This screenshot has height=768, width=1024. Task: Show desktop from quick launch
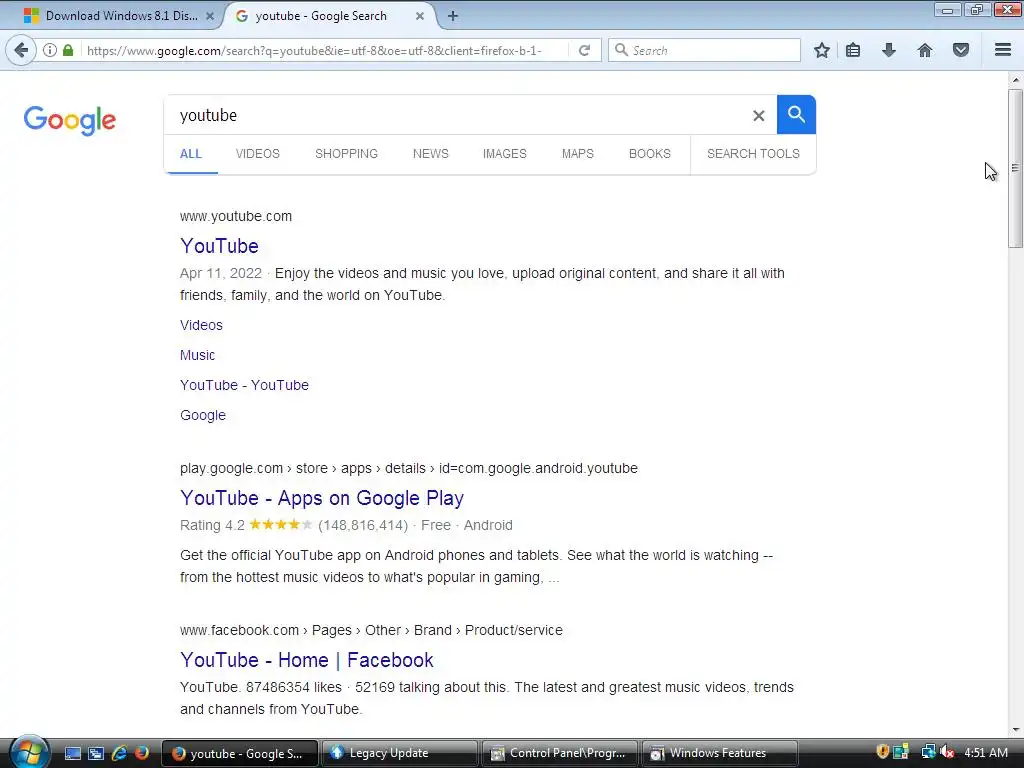click(x=72, y=753)
